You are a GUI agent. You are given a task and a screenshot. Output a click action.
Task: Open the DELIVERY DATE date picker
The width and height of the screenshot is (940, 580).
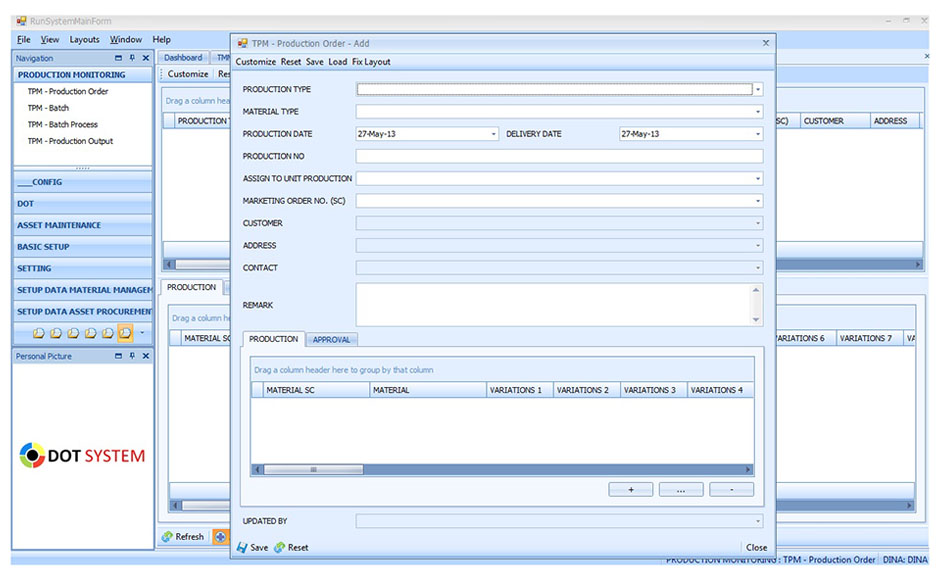(758, 134)
